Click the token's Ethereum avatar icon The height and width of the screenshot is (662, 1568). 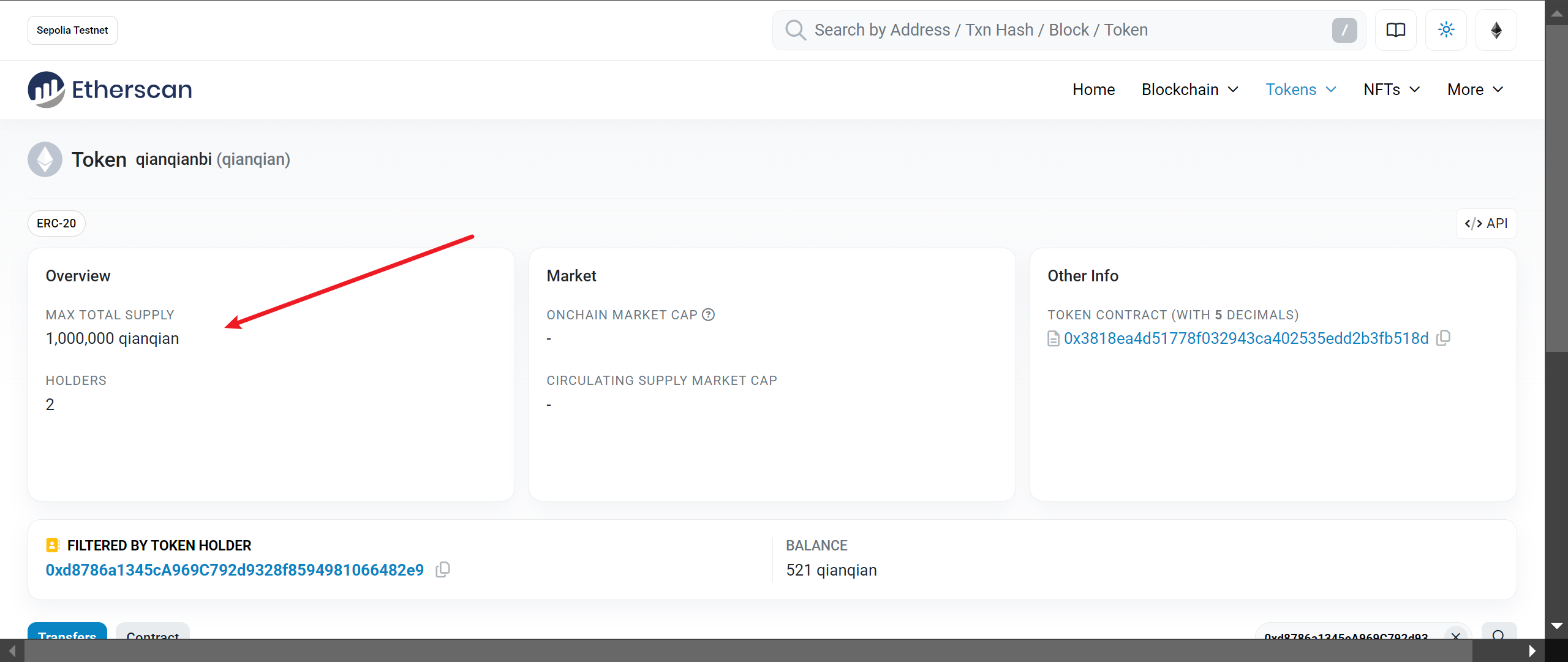45,159
